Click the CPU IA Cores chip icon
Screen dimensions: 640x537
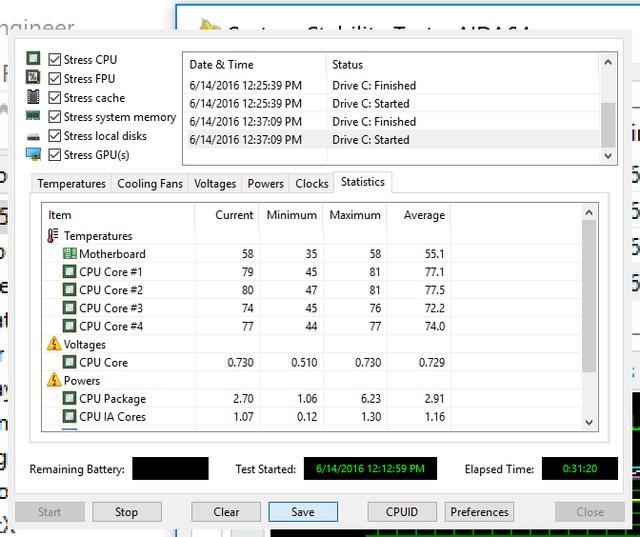coord(69,416)
